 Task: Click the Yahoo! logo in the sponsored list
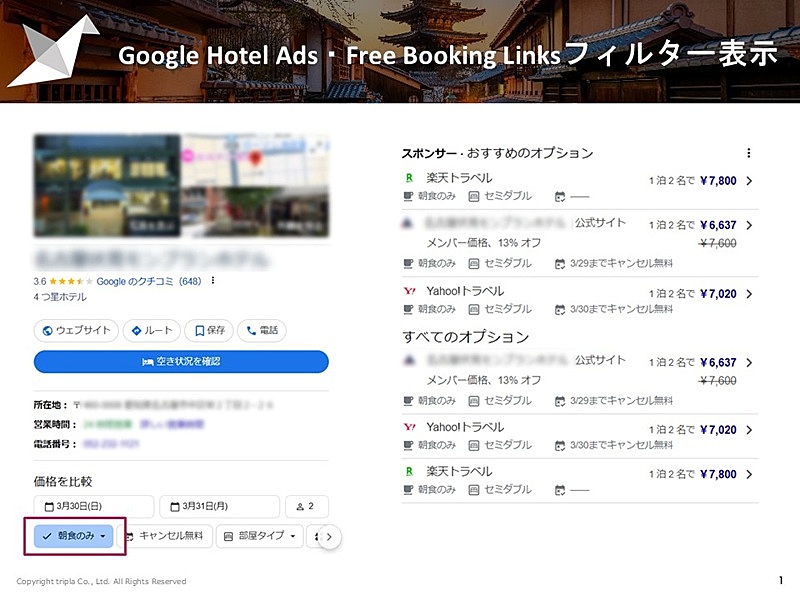click(409, 291)
